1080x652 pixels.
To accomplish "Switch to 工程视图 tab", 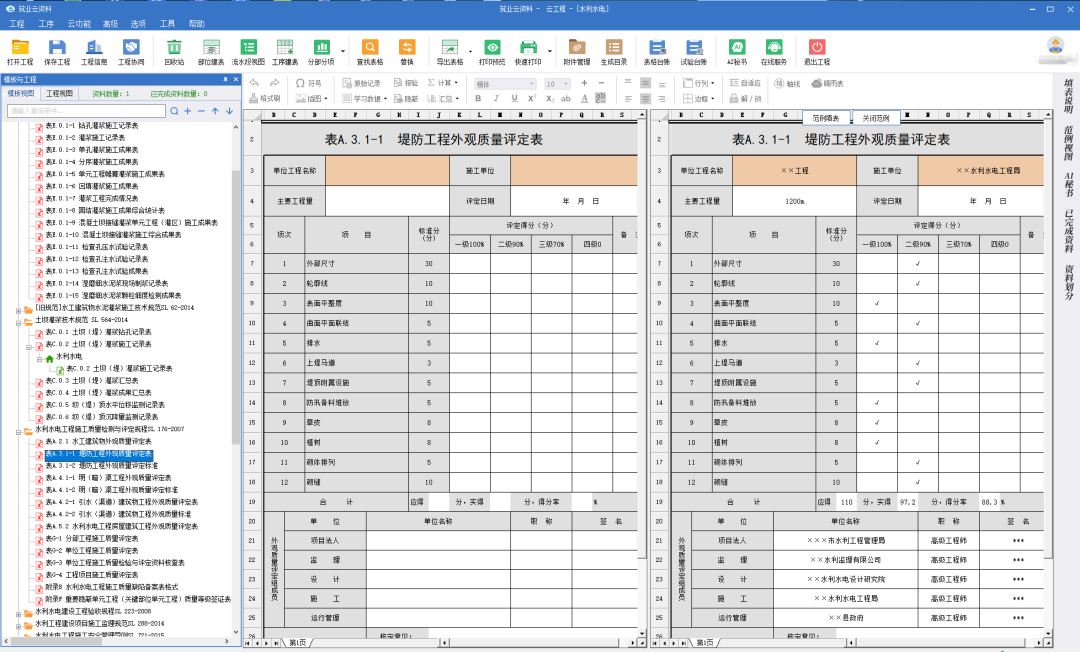I will 59,94.
